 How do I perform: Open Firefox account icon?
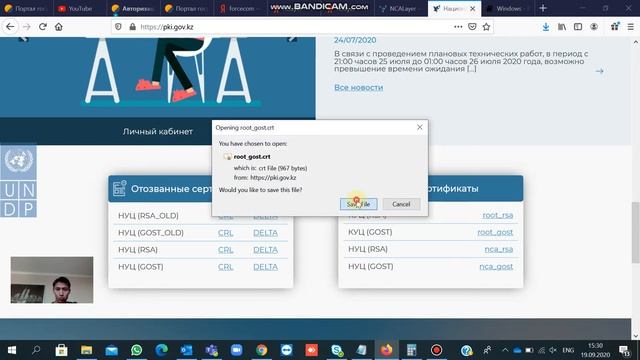[594, 27]
